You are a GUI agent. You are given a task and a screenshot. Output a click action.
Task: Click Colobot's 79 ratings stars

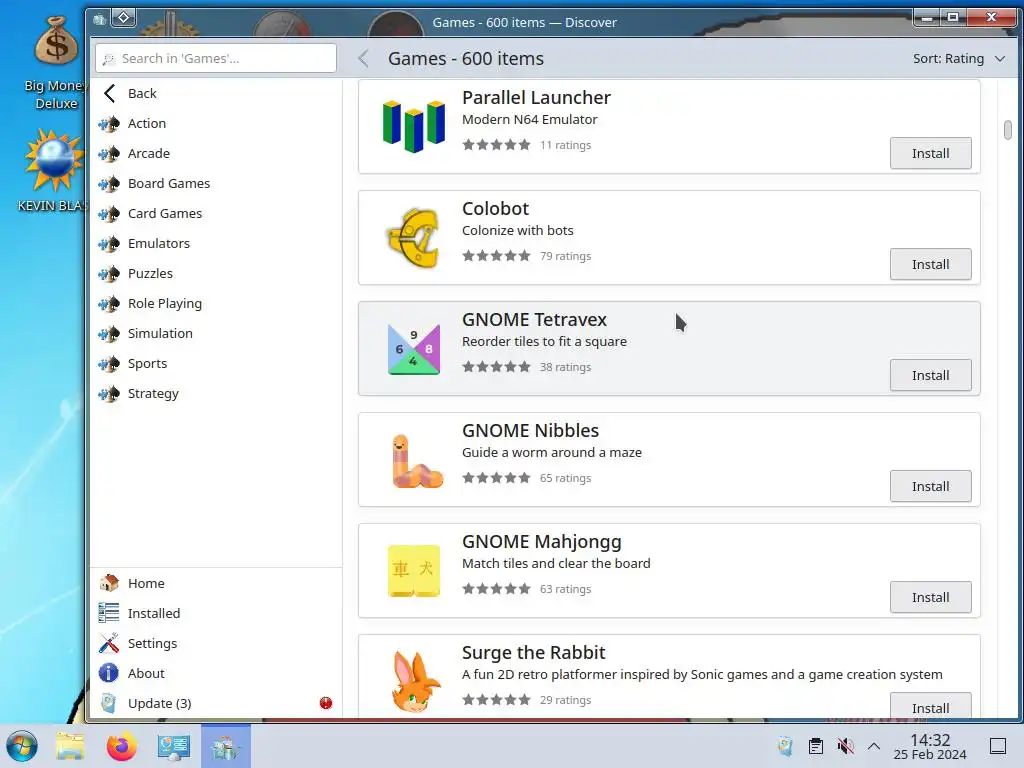tap(496, 256)
